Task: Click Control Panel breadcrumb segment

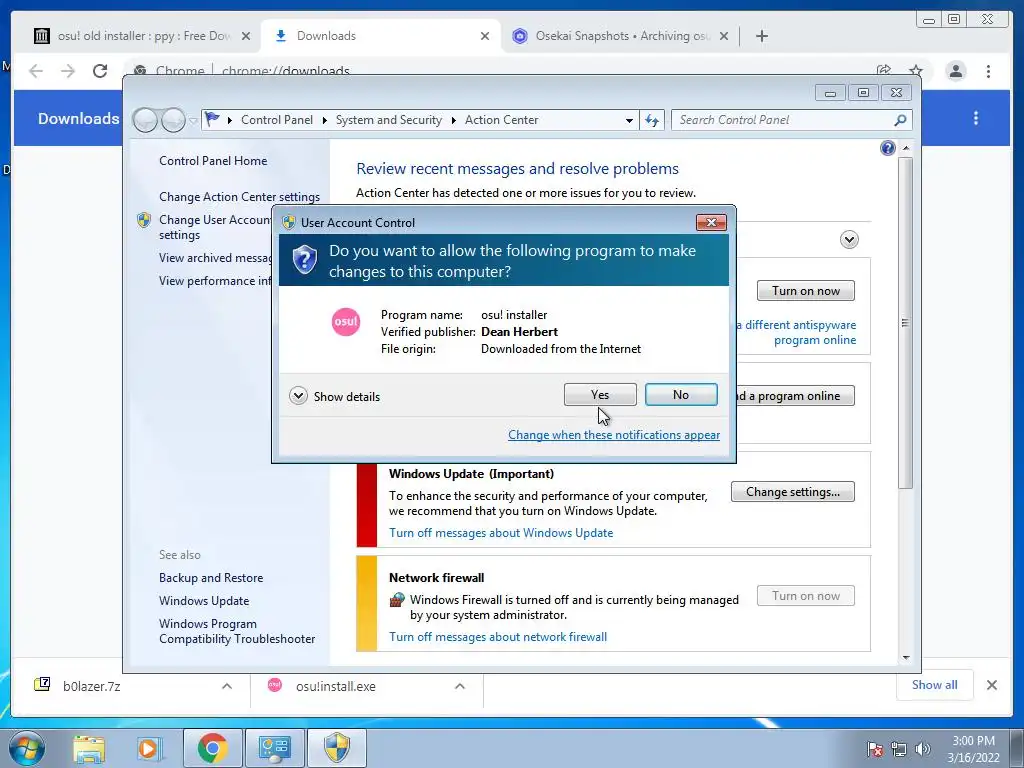Action: click(x=277, y=120)
